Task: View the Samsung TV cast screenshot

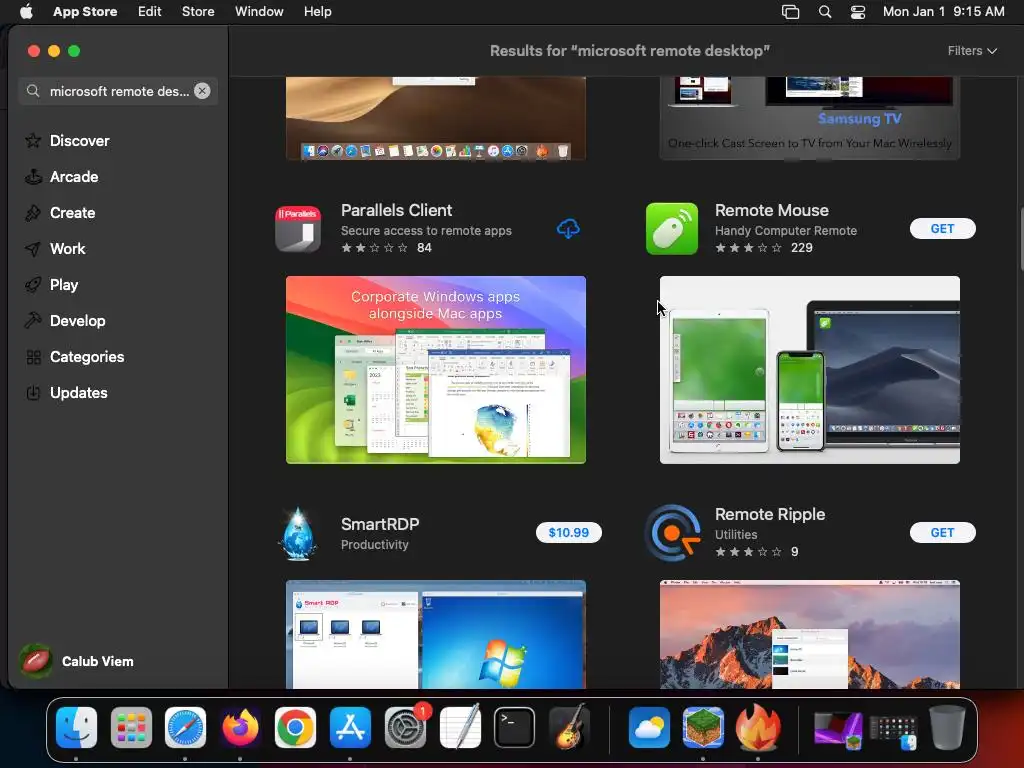Action: [x=810, y=118]
